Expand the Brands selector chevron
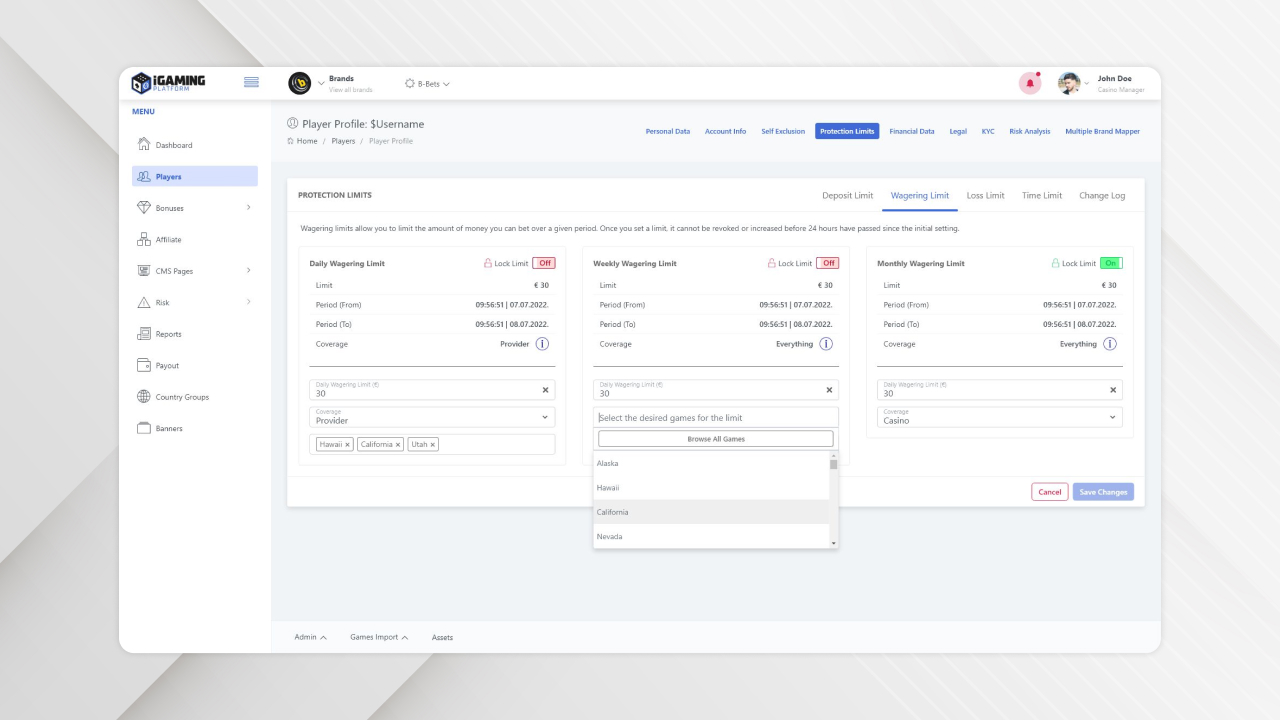Screen dimensions: 1280x720 click(x=321, y=84)
